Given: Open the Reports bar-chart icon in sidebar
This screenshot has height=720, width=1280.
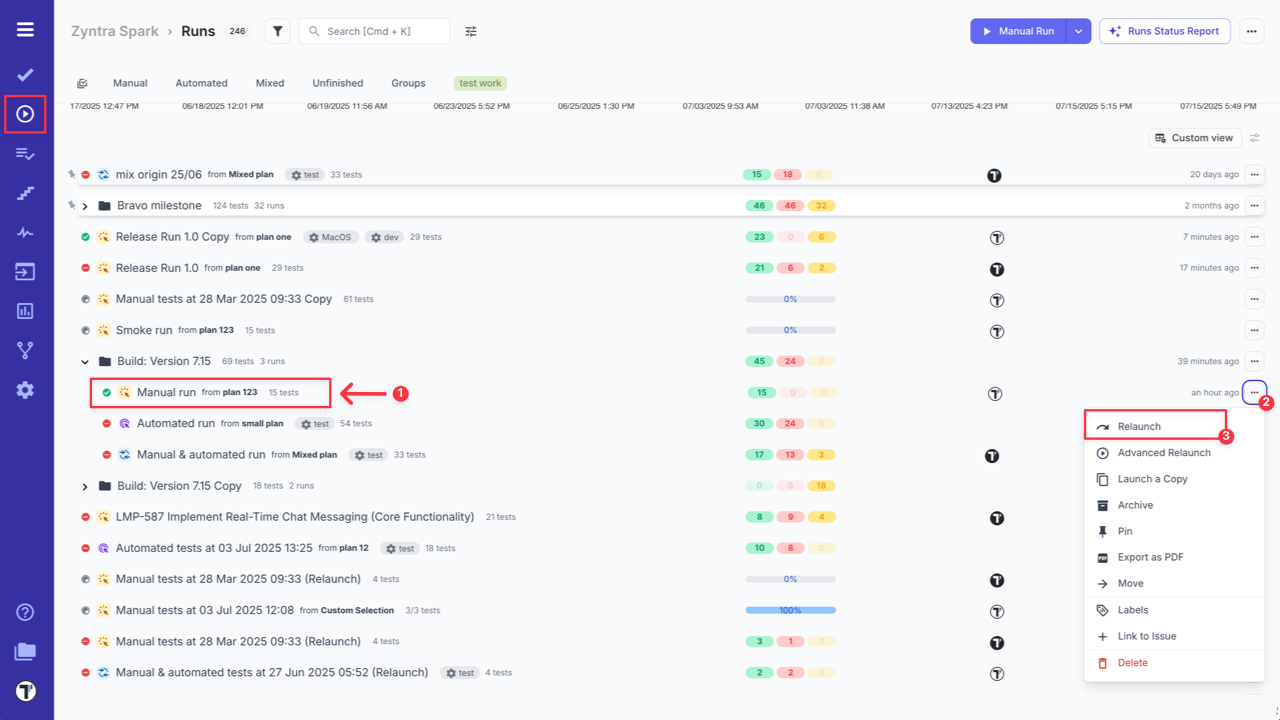Looking at the screenshot, I should [x=25, y=311].
